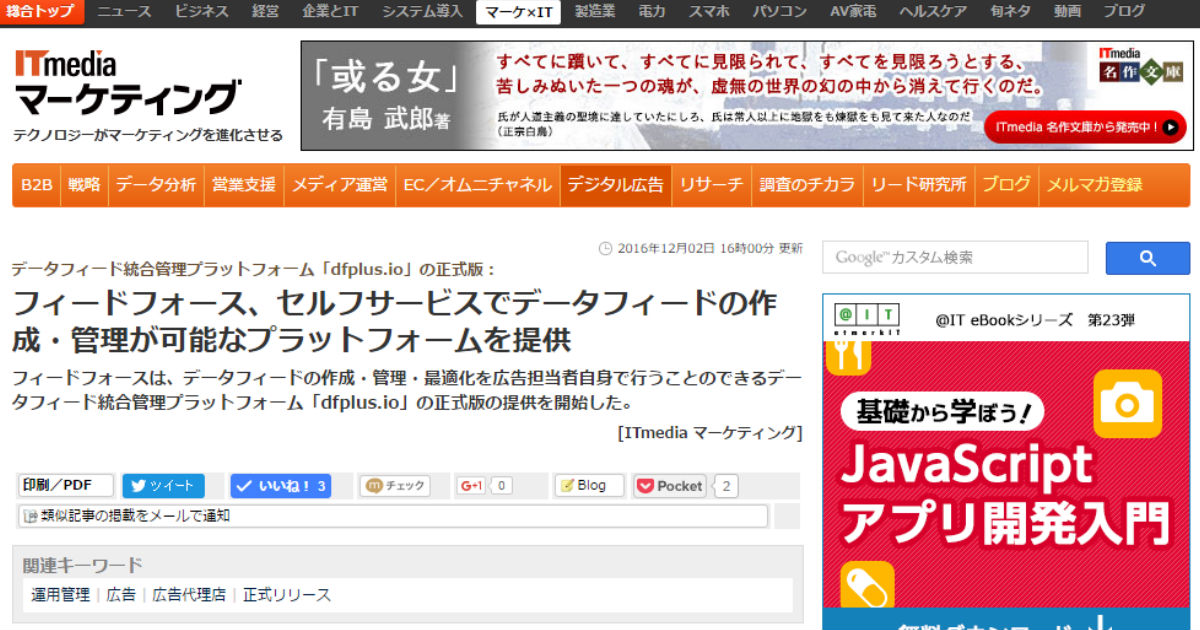
Task: Open the 製造業 section
Action: (596, 12)
